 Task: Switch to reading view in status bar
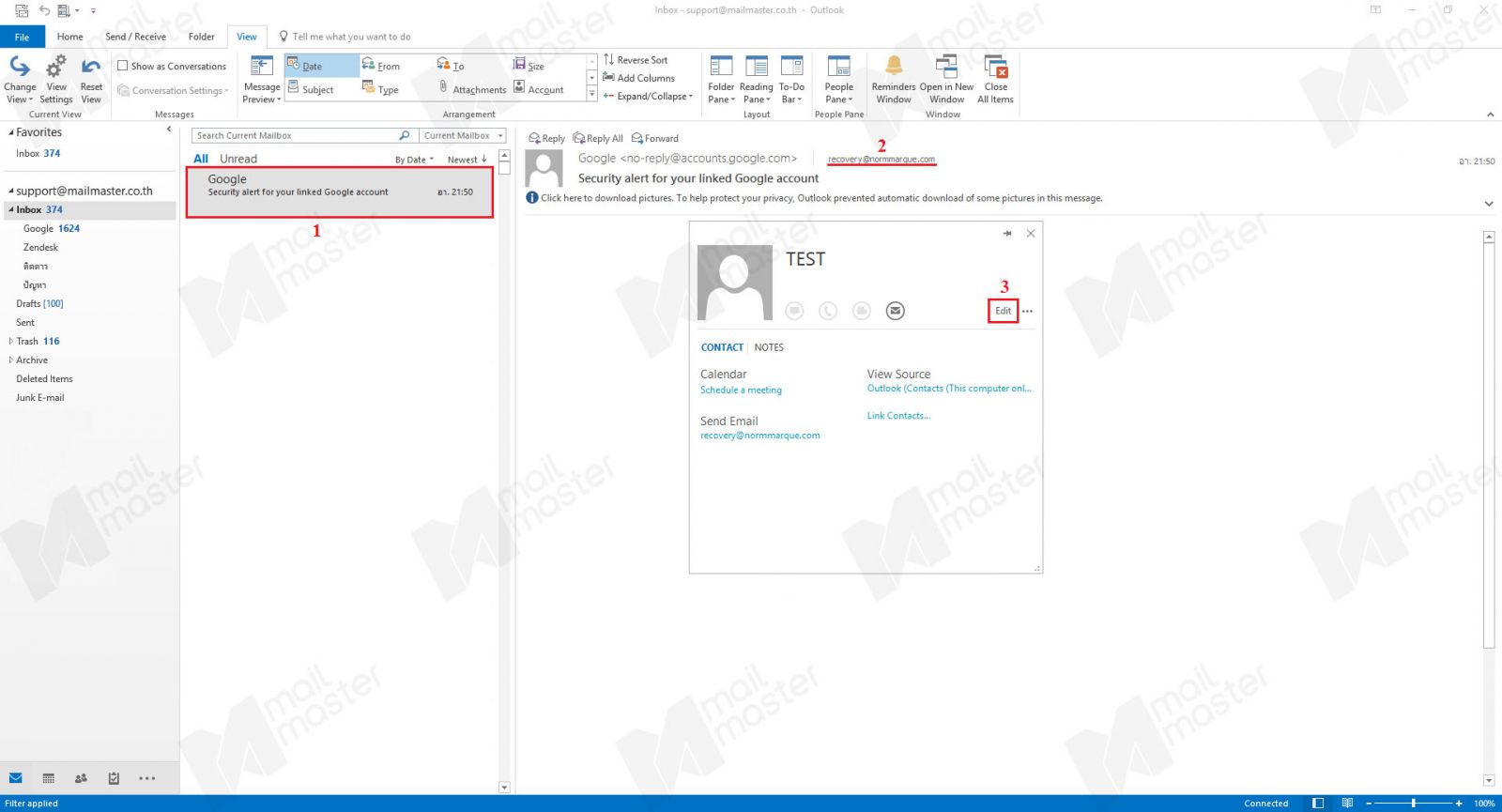point(1347,804)
